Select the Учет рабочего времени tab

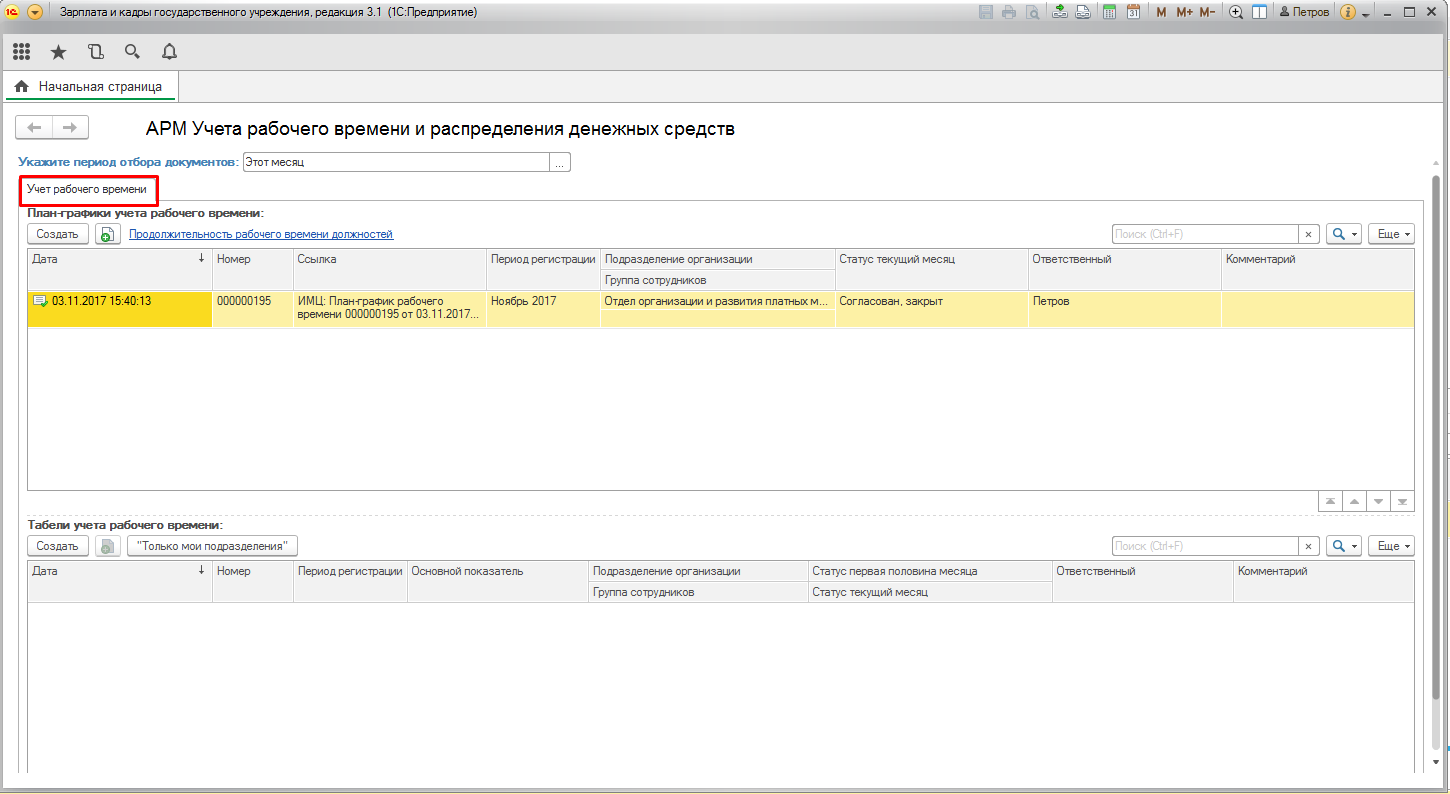(87, 189)
